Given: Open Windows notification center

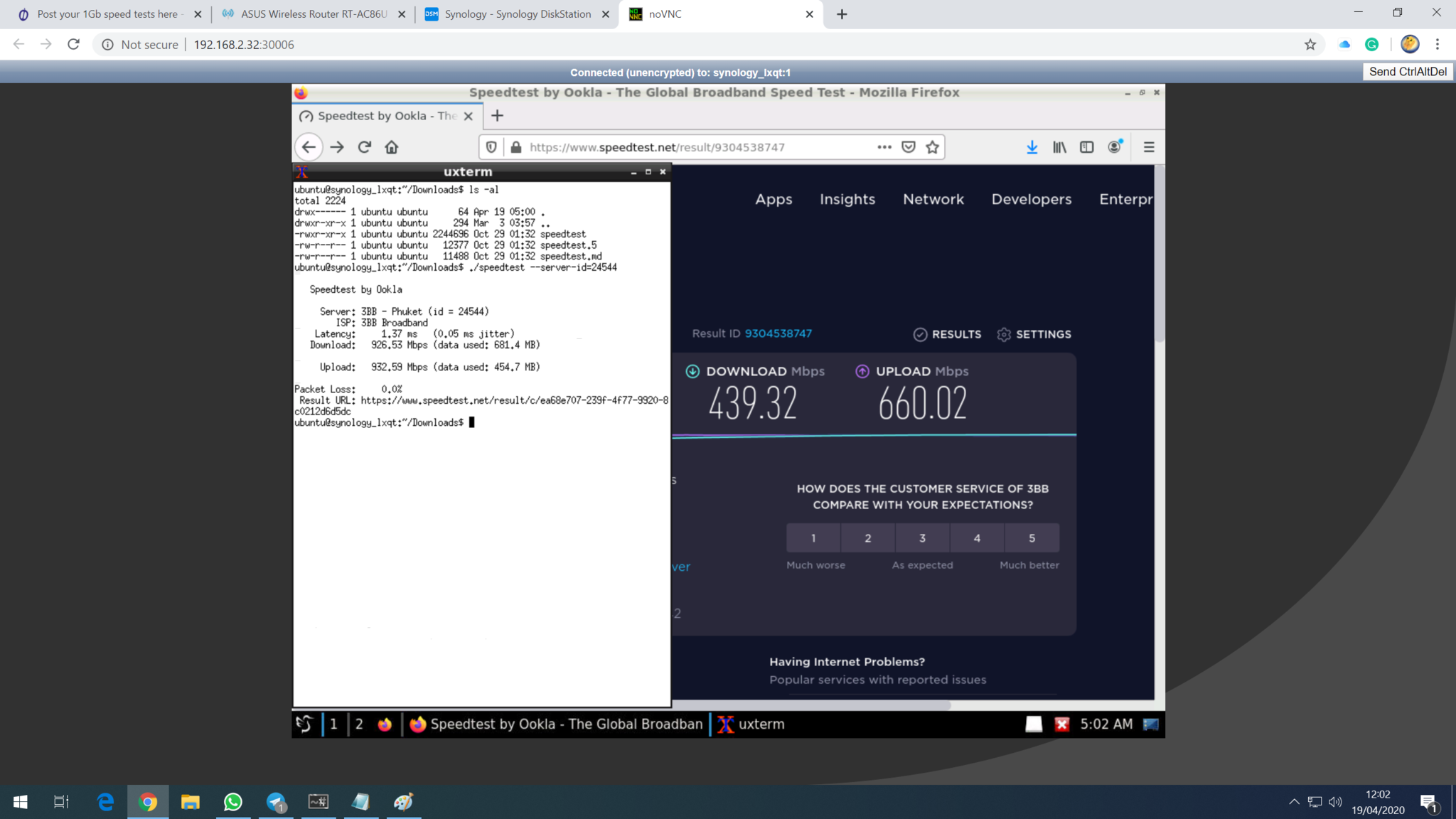Looking at the screenshot, I should coord(1429,803).
